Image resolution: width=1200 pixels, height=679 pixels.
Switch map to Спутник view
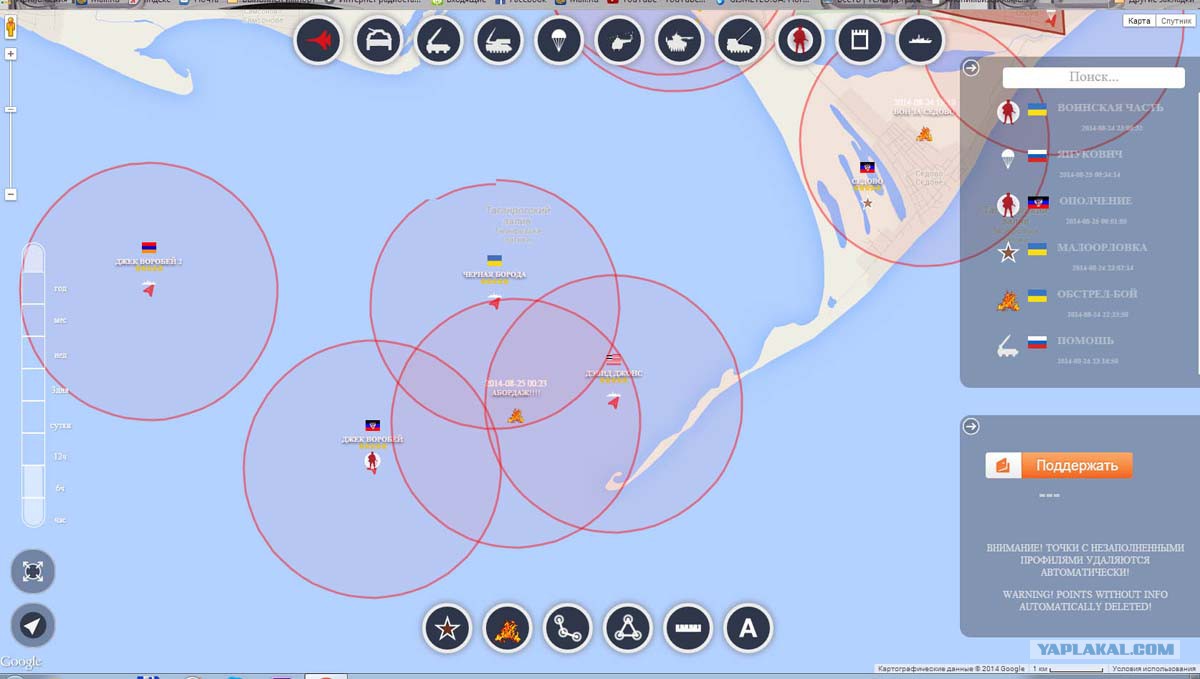(1174, 21)
